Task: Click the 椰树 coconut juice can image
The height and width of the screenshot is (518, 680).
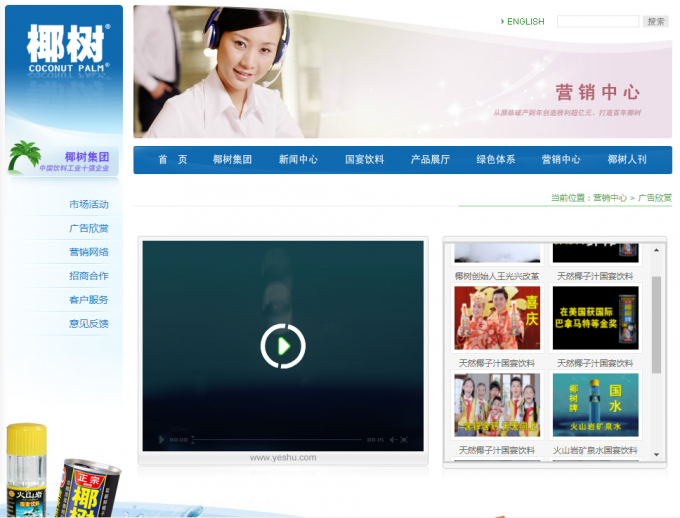Action: tap(89, 488)
